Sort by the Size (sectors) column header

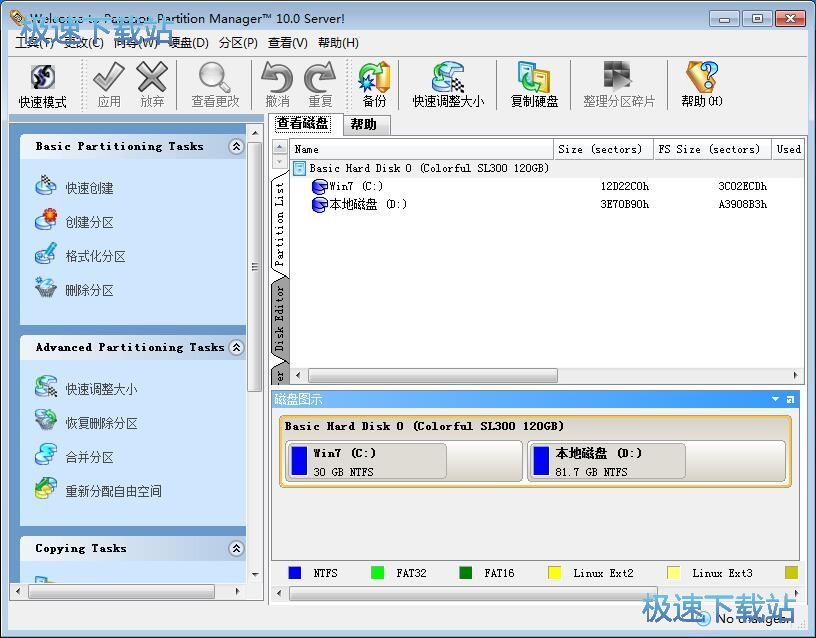click(x=603, y=149)
